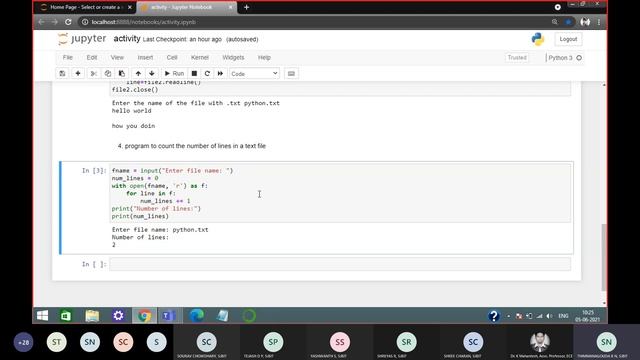
Task: Open the green circle app on taskbar
Action: point(249,316)
